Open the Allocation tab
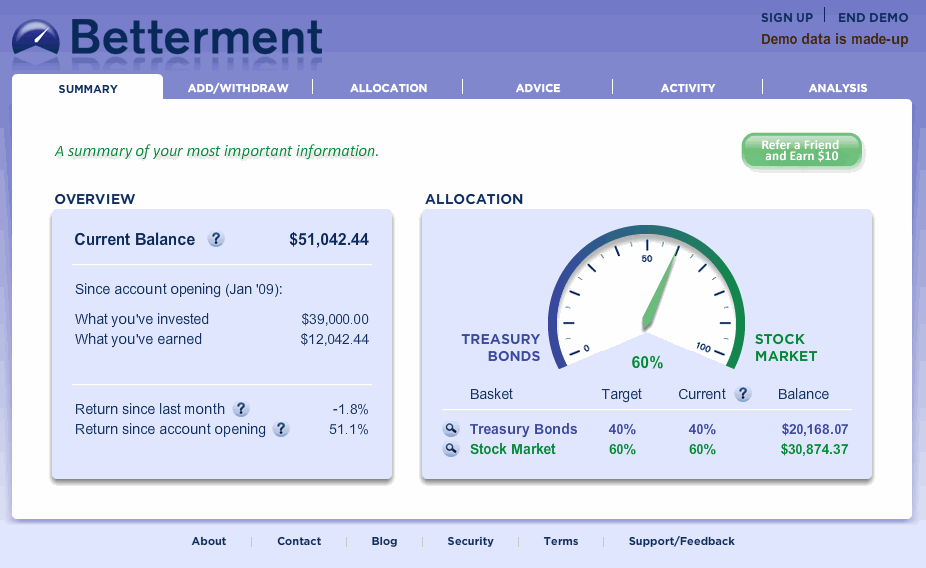Screen dimensions: 926x568 pos(389,88)
